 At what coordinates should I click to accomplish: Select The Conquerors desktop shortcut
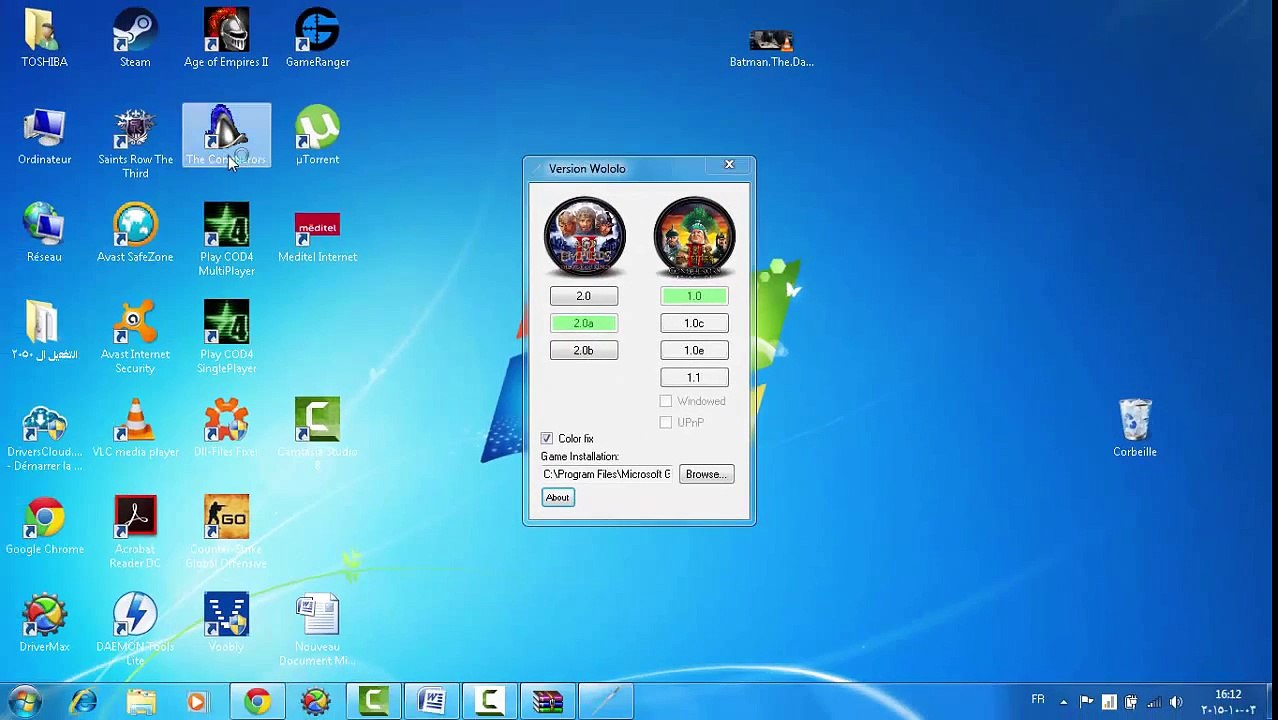point(226,137)
